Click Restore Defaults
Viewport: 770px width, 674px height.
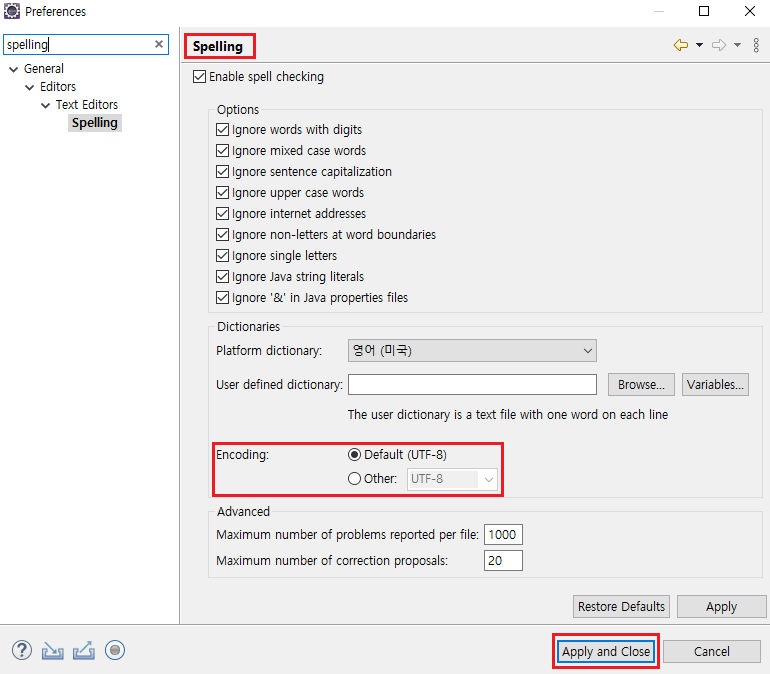coord(621,607)
